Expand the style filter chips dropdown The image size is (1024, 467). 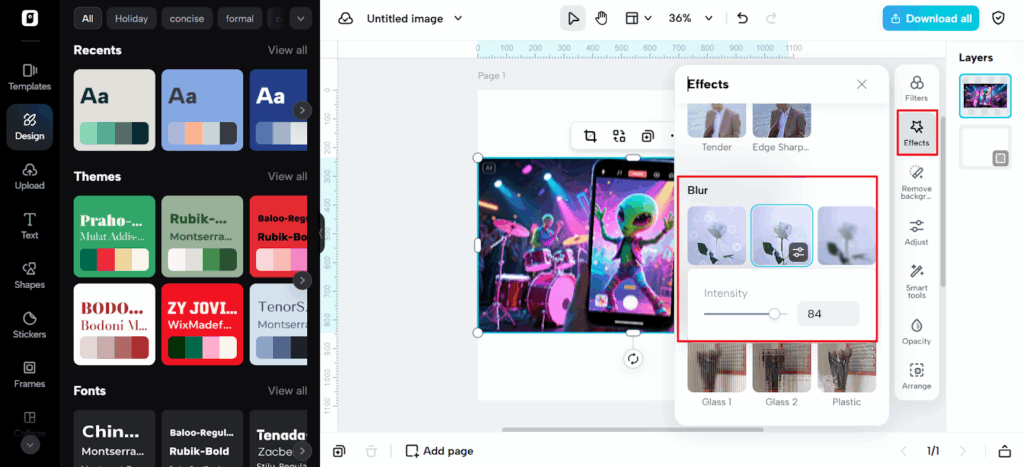pos(300,18)
